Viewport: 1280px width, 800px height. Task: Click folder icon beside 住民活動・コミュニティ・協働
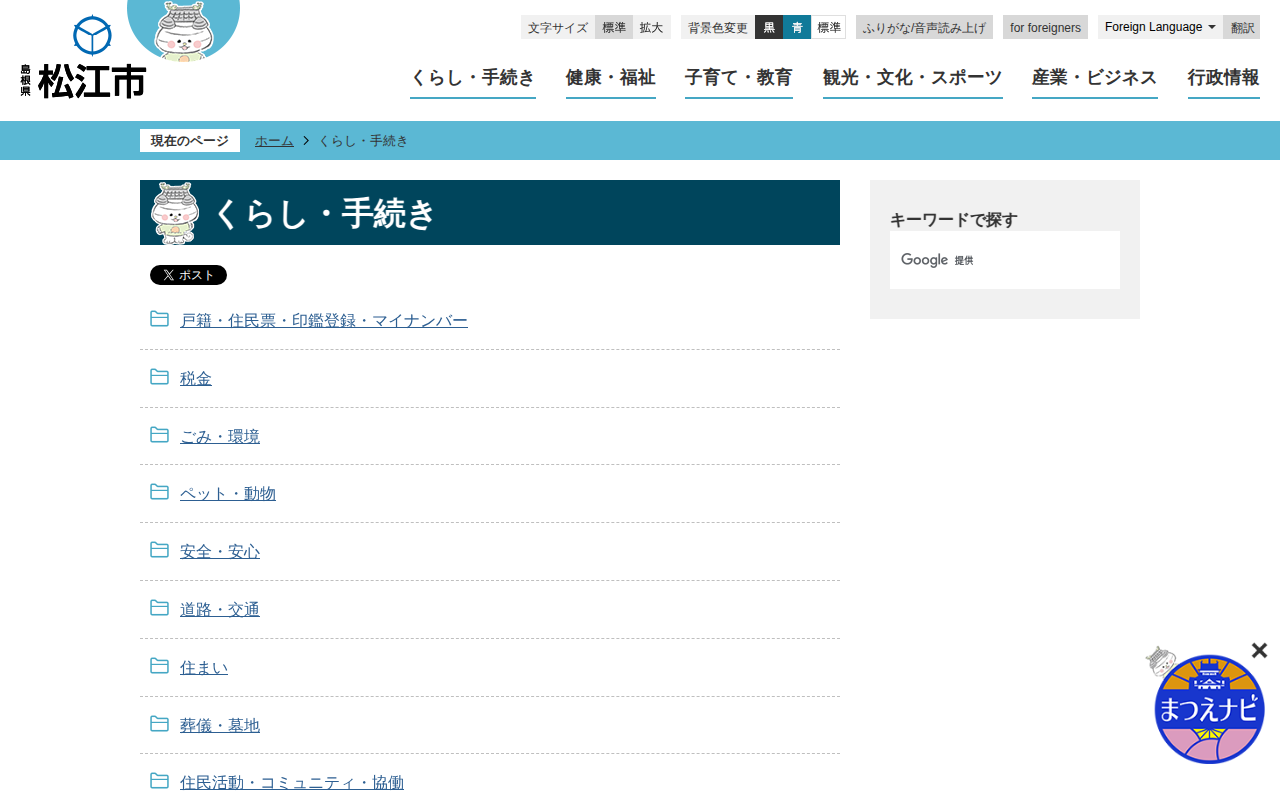tap(159, 781)
